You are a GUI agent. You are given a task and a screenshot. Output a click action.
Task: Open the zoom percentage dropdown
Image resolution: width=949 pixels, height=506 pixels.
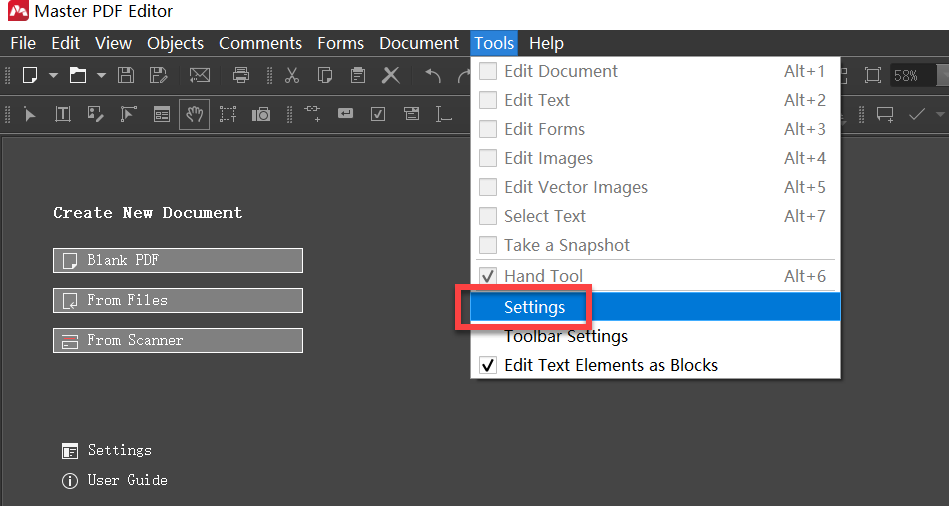point(941,75)
